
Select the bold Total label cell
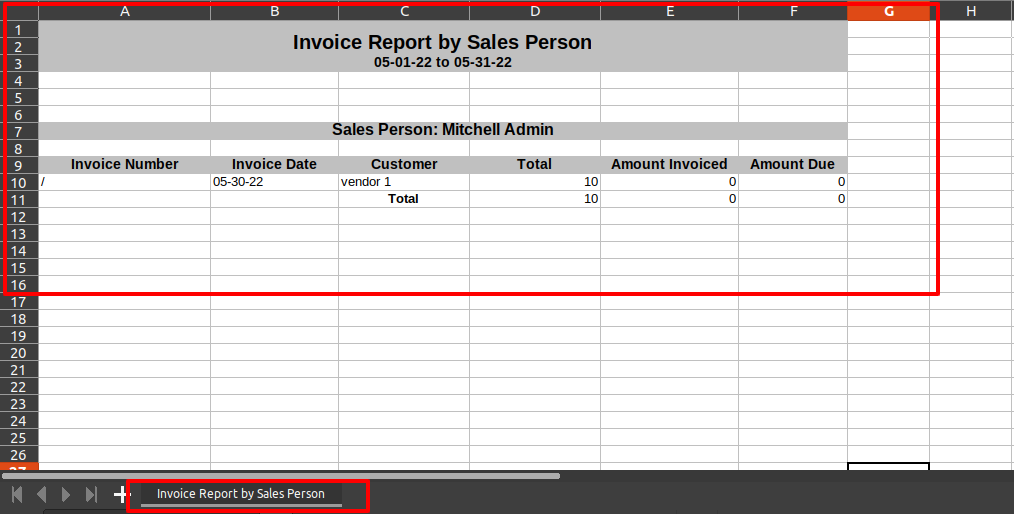(x=404, y=199)
